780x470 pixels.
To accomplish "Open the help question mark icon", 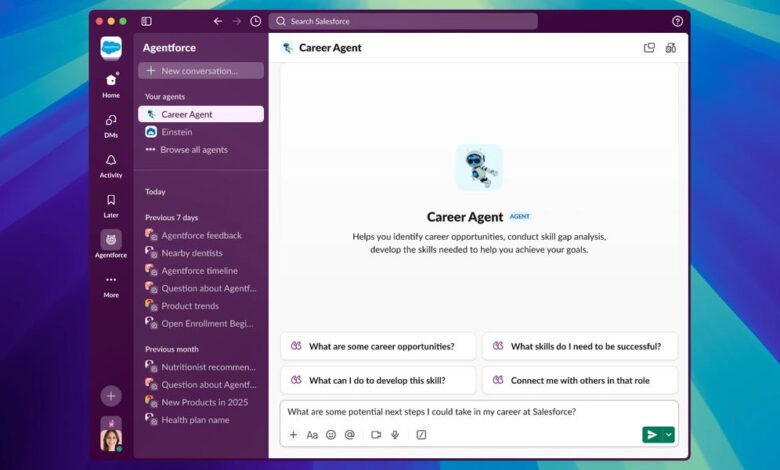I will point(677,21).
